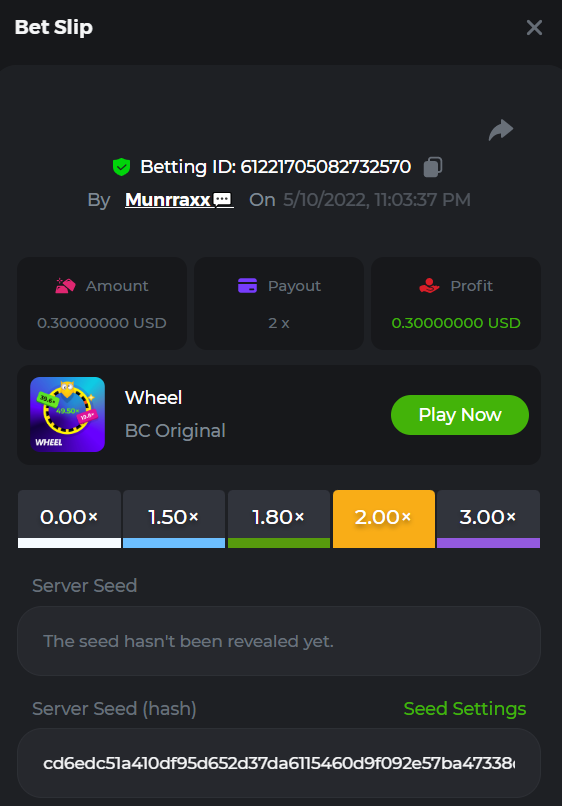Click the share arrow icon
This screenshot has width=562, height=806.
(x=501, y=130)
